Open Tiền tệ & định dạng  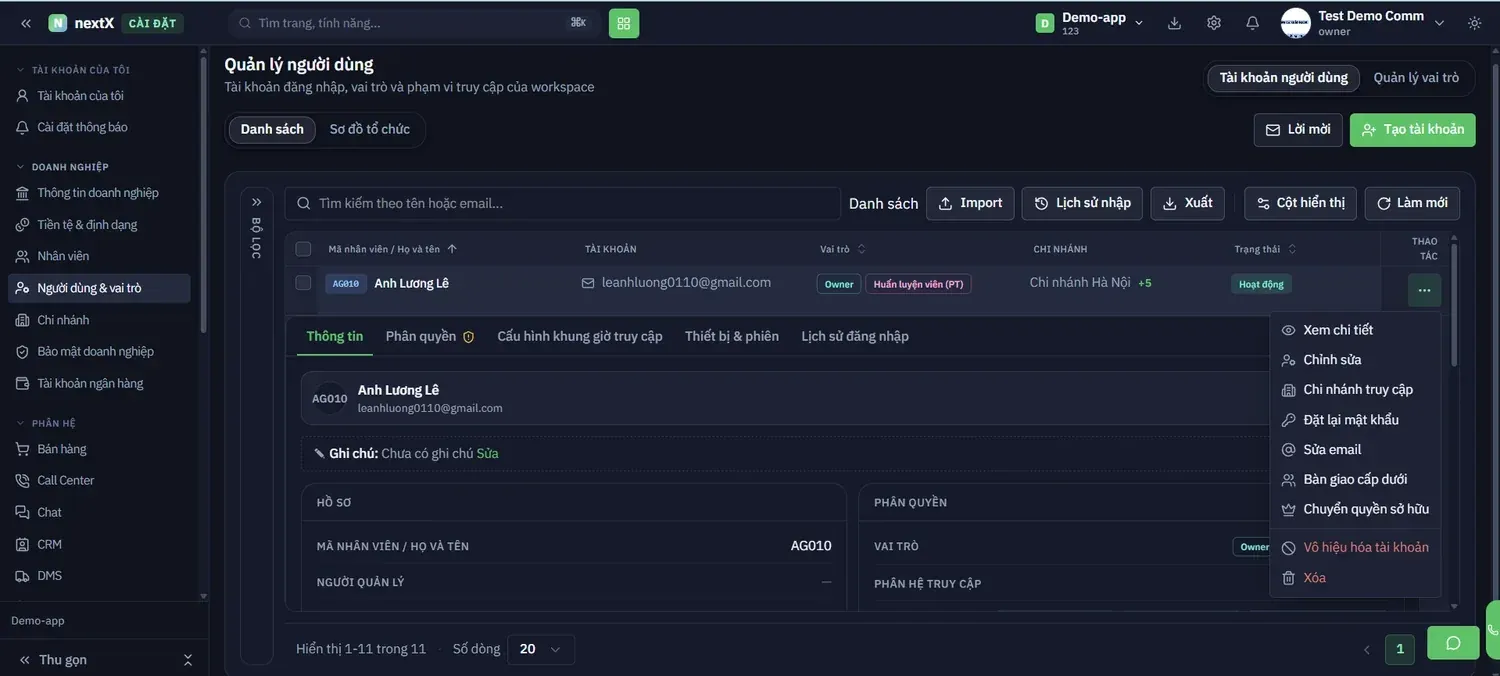pos(100,225)
